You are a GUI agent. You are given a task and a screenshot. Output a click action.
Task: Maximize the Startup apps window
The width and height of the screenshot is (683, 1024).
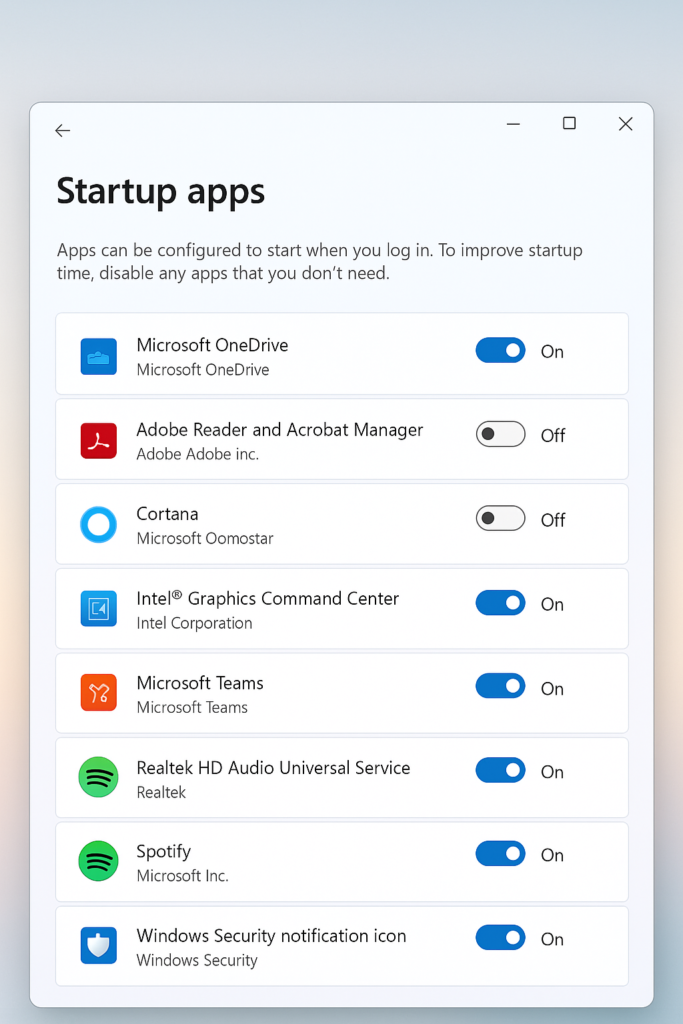point(569,123)
